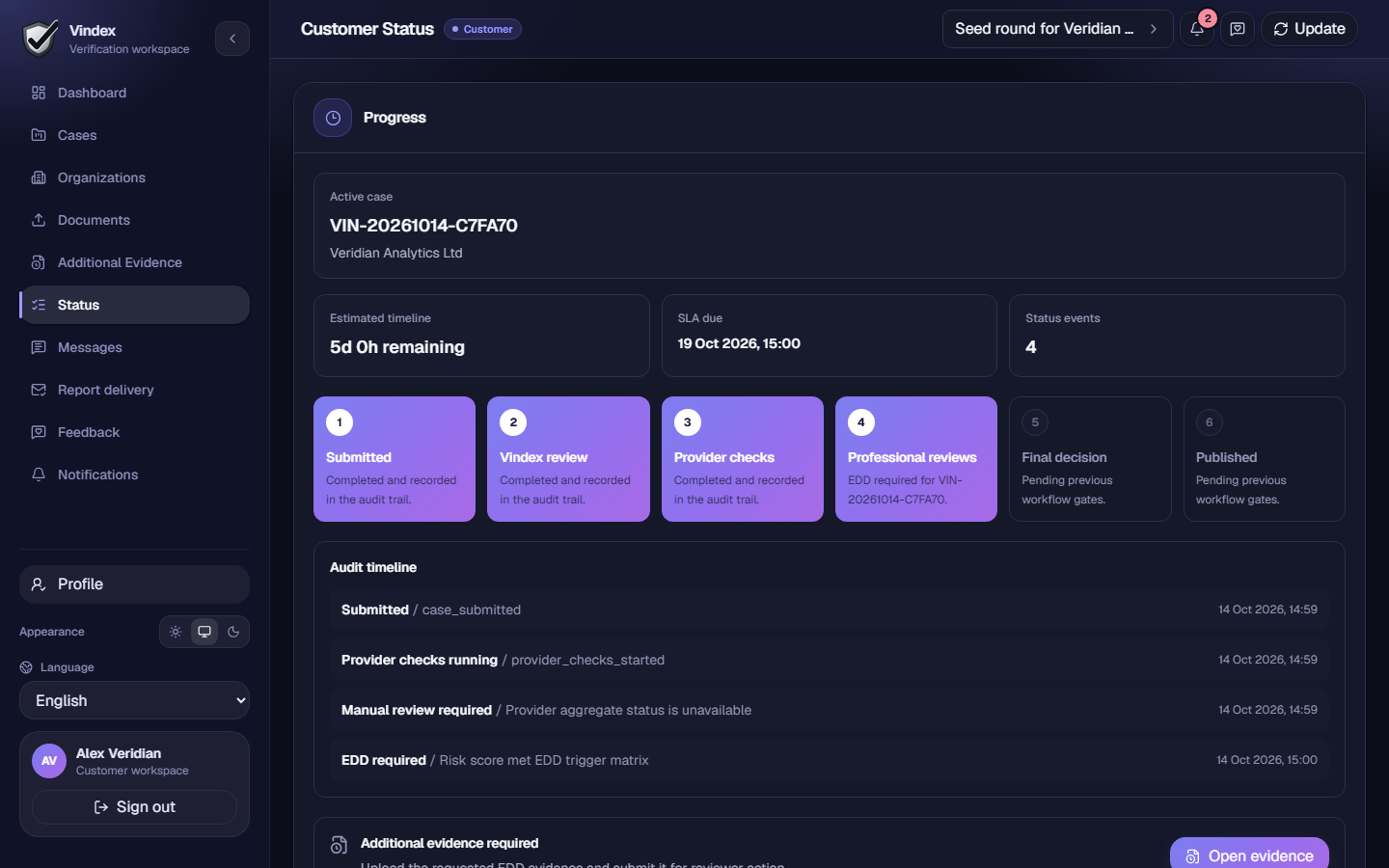Screen dimensions: 1389x868
Task: Open the Profile page
Action: click(134, 584)
